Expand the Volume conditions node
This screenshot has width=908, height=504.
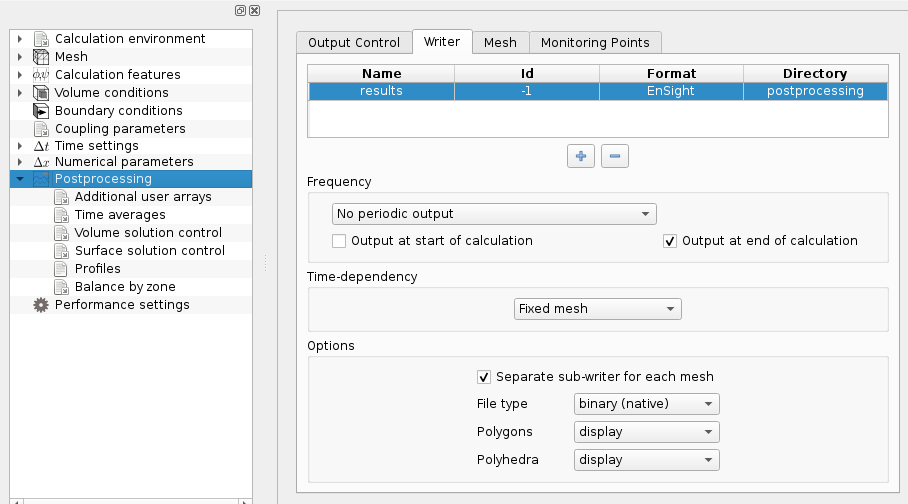point(20,93)
